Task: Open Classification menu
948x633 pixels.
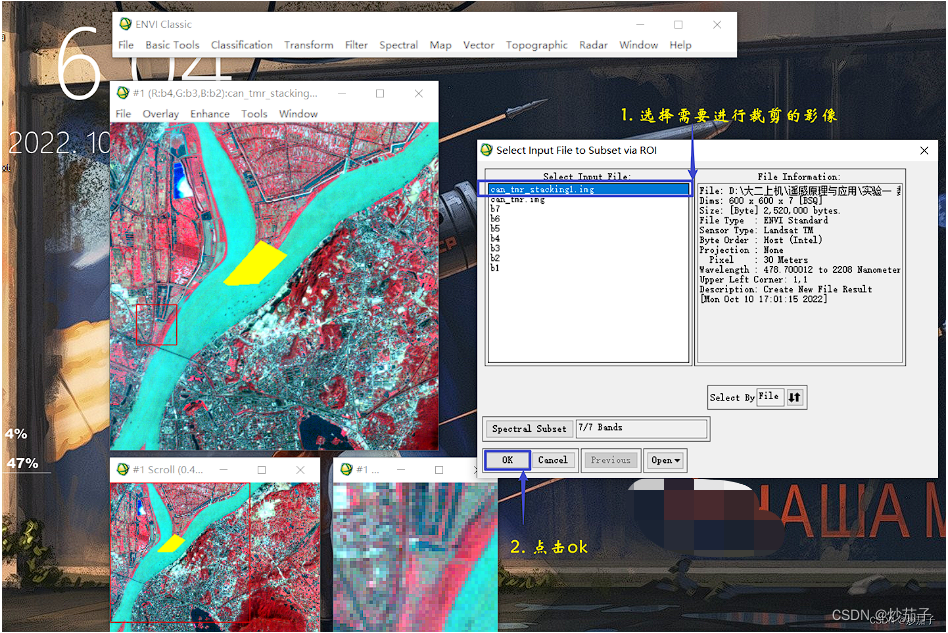Action: click(242, 45)
